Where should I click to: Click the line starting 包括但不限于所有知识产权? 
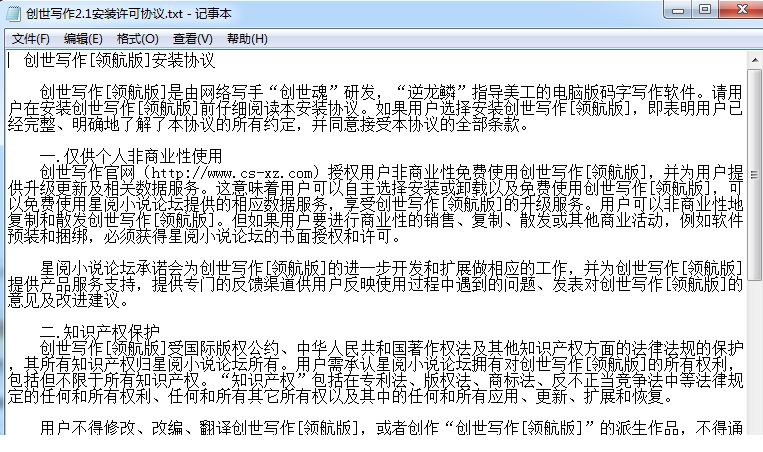pos(375,380)
